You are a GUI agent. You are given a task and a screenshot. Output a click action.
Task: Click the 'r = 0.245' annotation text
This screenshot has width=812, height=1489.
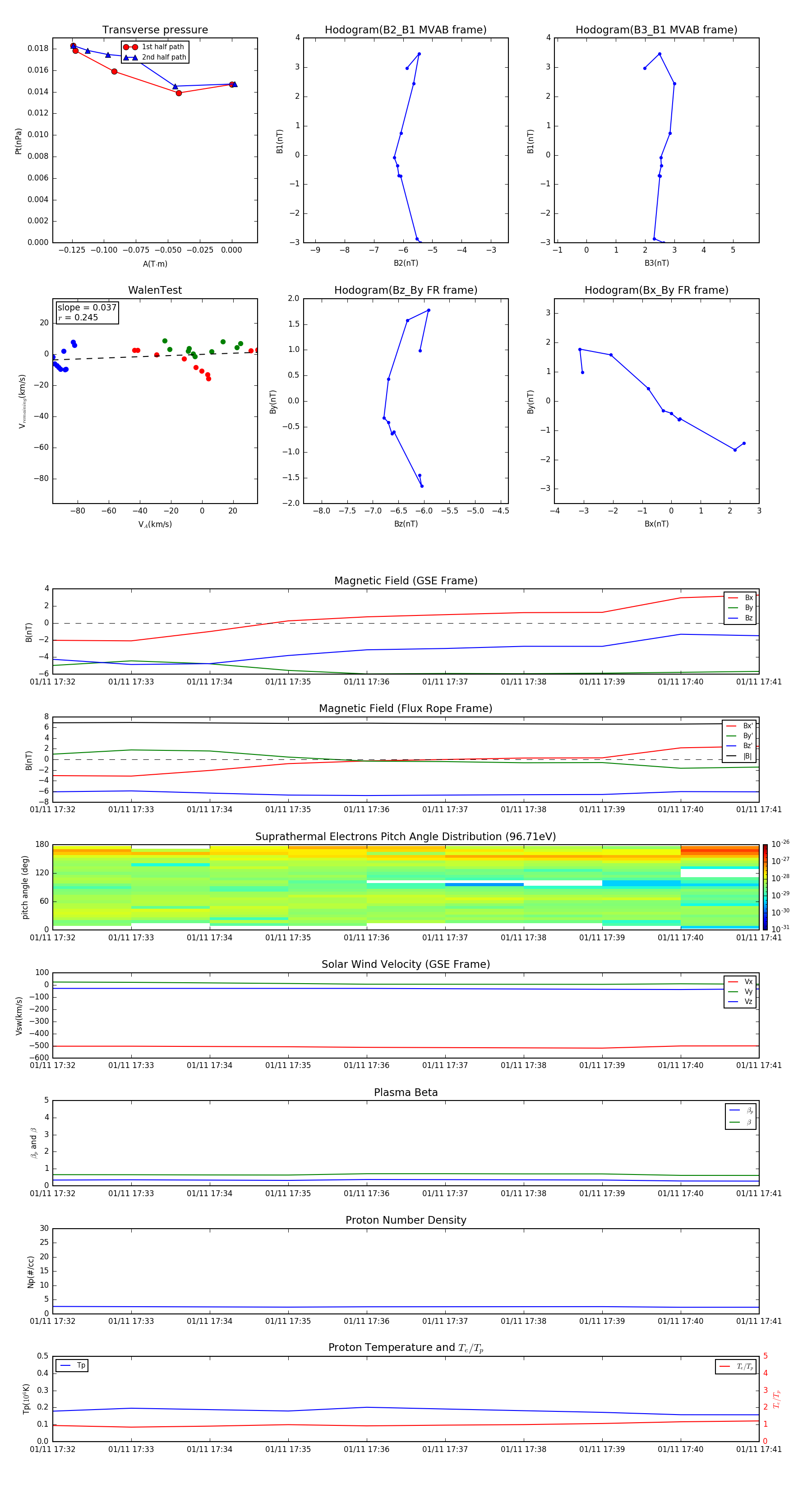tap(78, 317)
